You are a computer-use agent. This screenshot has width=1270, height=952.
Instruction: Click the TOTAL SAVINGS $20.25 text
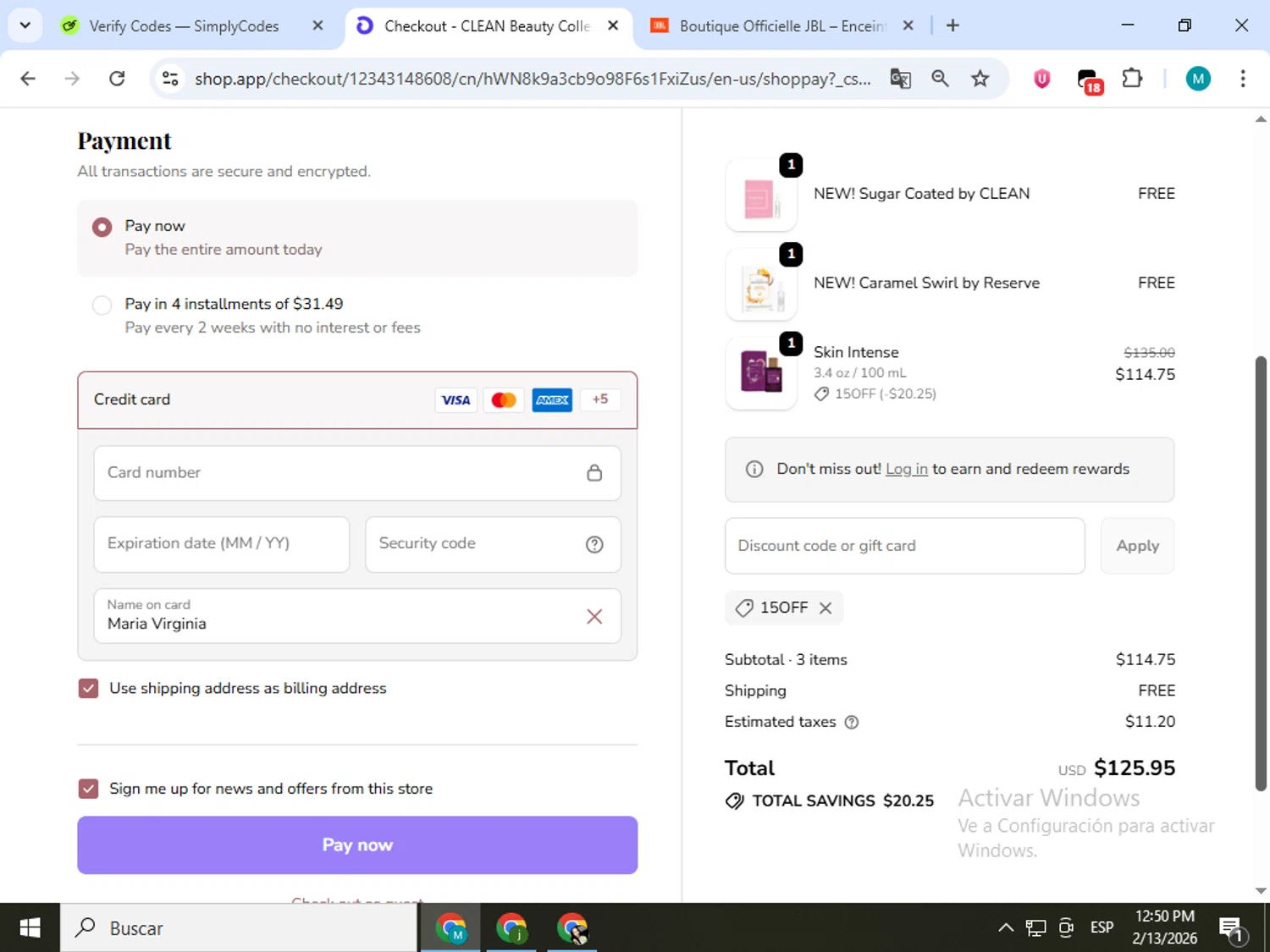(x=842, y=801)
